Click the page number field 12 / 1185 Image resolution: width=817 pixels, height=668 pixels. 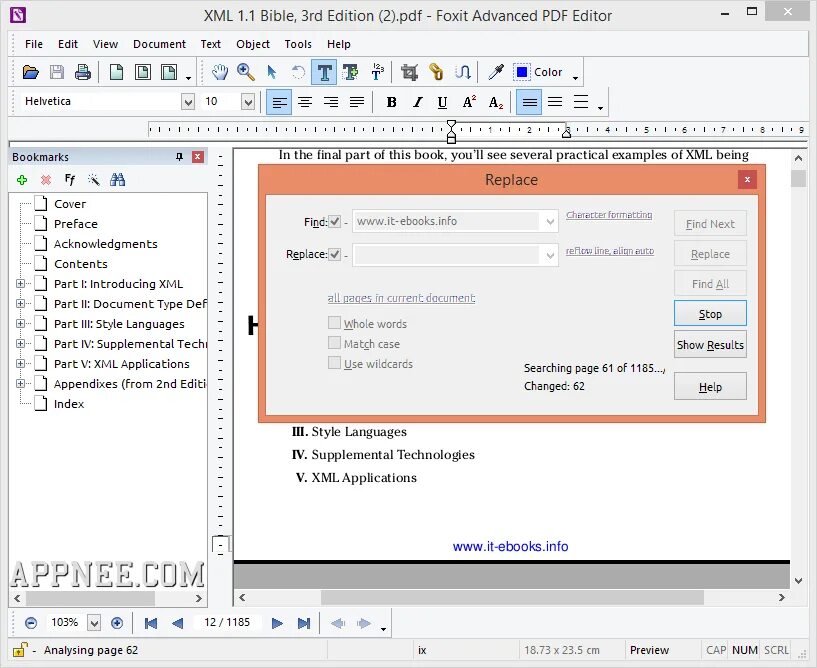point(227,622)
